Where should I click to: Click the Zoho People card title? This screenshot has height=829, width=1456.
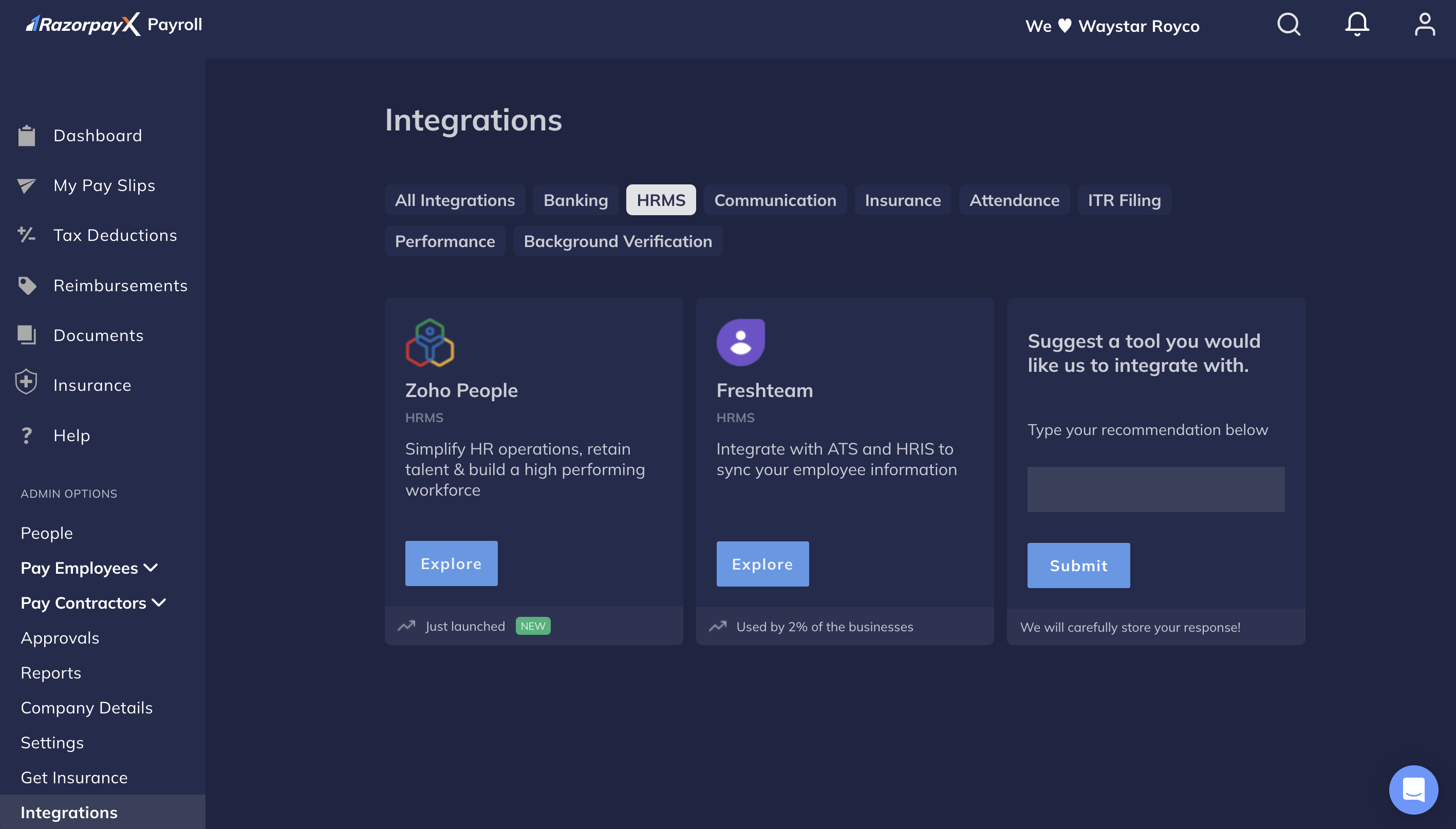point(461,390)
